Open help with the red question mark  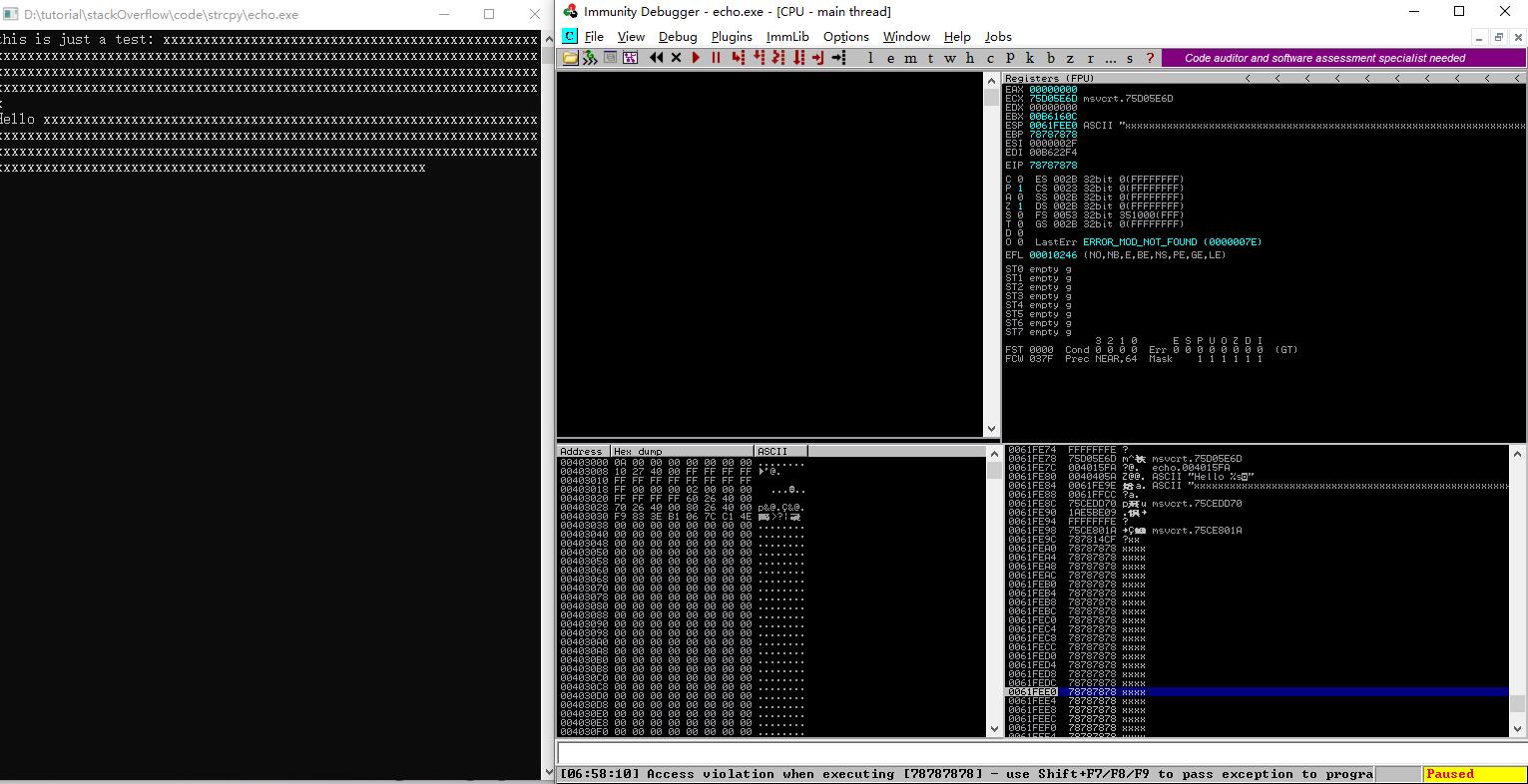click(x=1150, y=58)
